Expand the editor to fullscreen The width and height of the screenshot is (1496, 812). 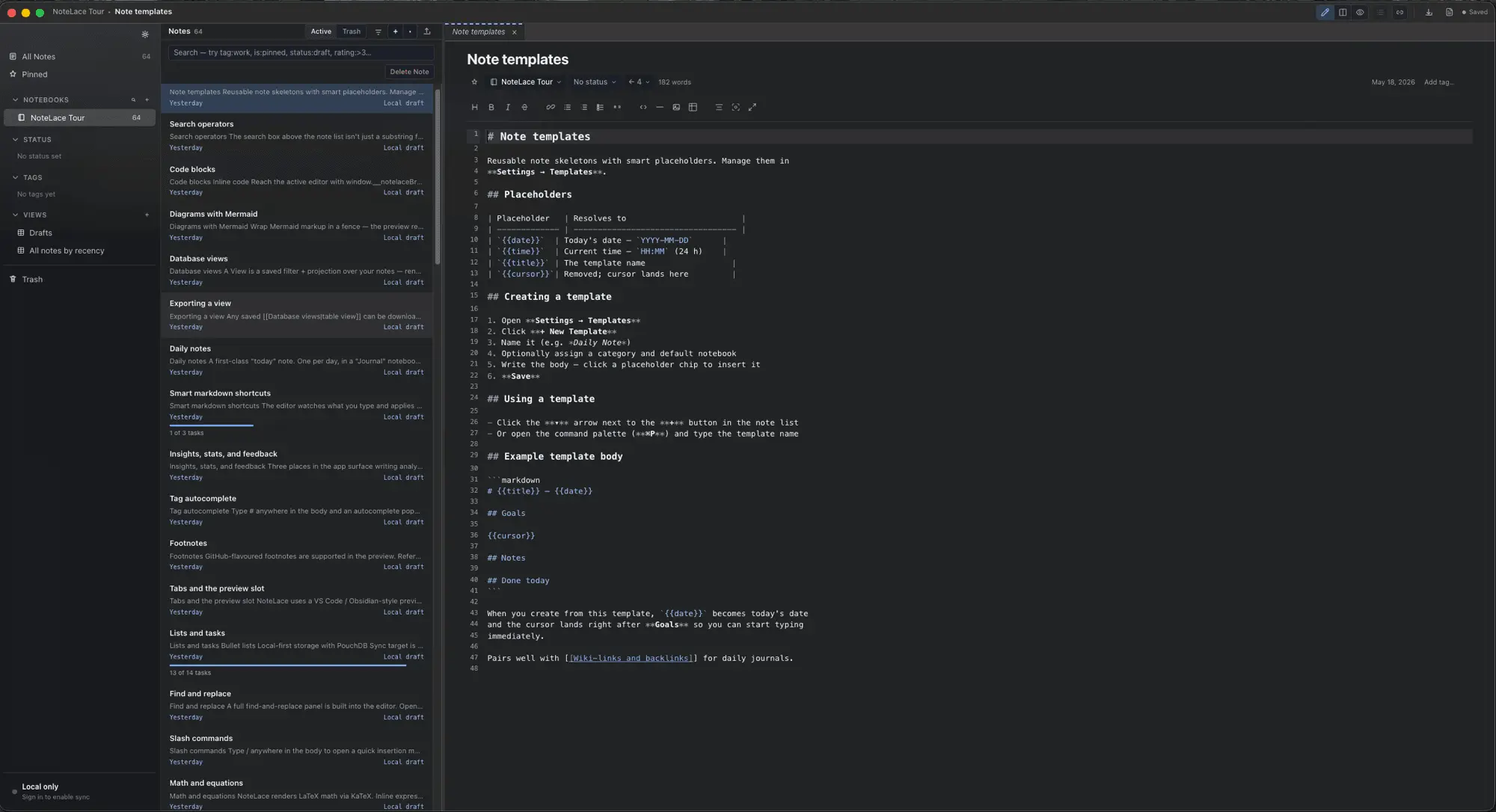click(752, 107)
